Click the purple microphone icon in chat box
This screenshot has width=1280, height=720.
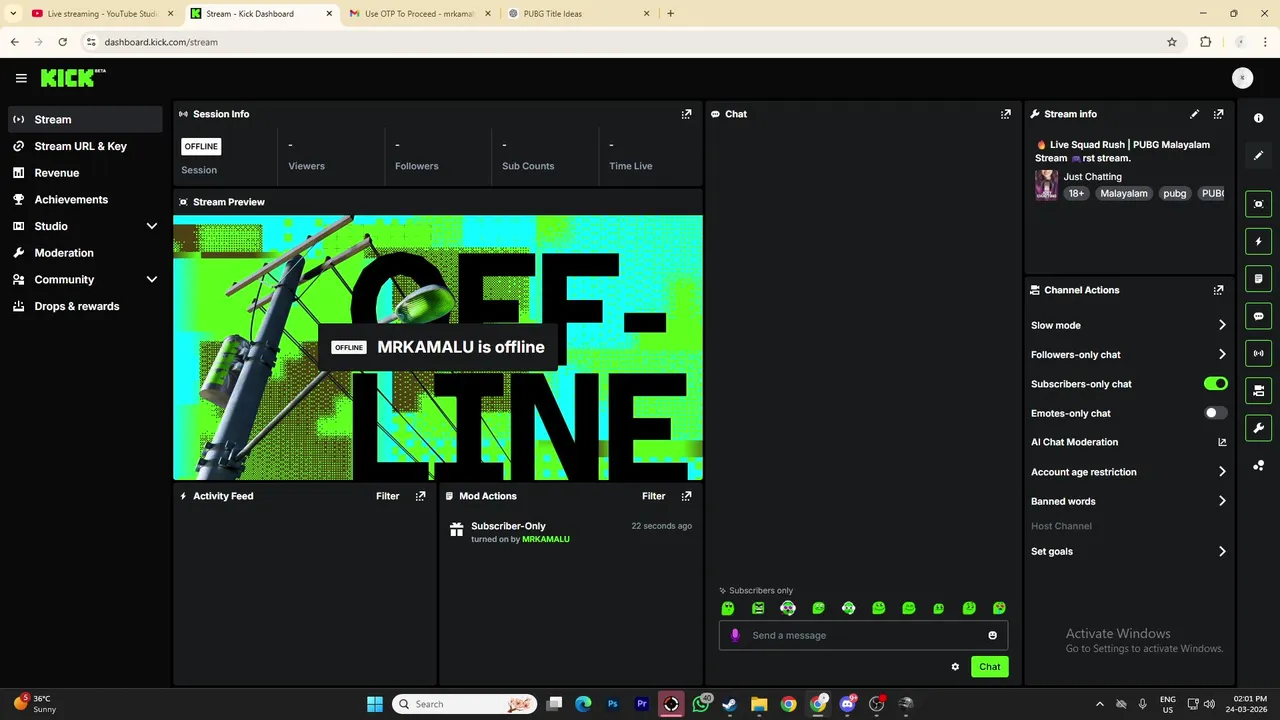pyautogui.click(x=735, y=635)
